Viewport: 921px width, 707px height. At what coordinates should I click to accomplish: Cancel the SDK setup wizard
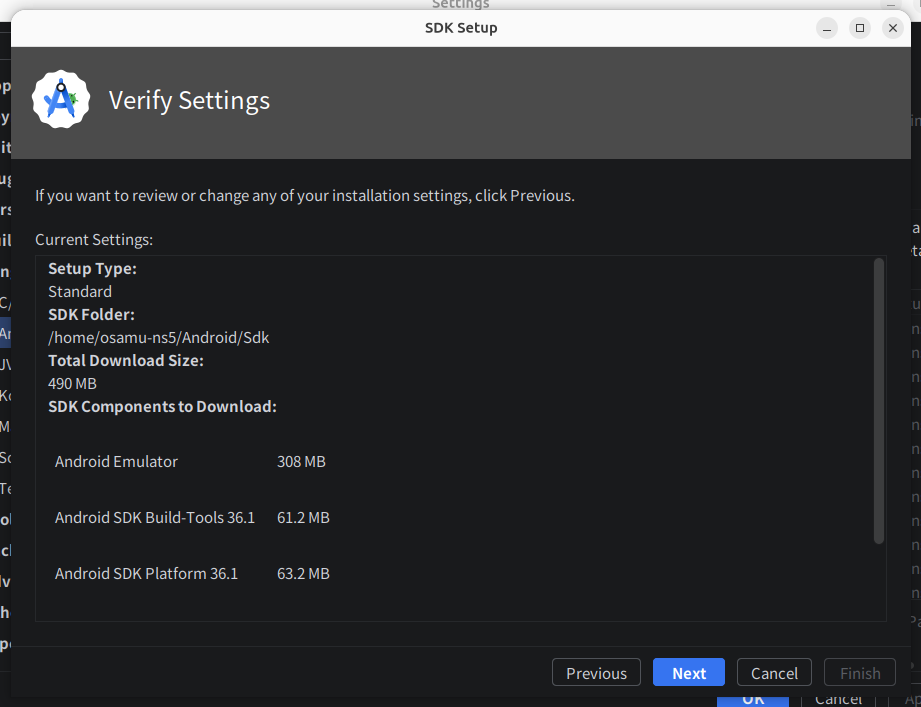pyautogui.click(x=774, y=673)
